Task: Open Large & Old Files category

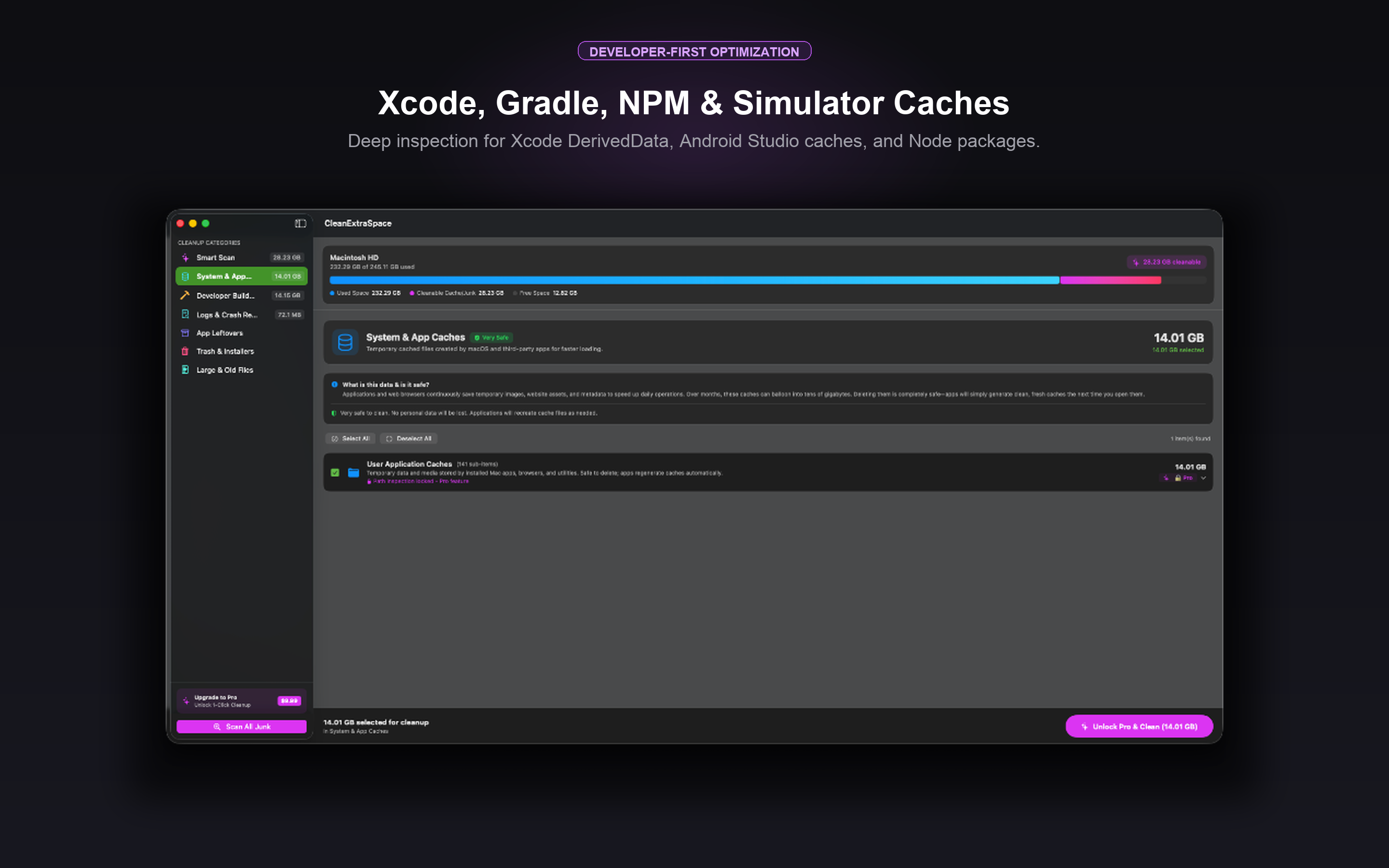Action: [x=242, y=370]
